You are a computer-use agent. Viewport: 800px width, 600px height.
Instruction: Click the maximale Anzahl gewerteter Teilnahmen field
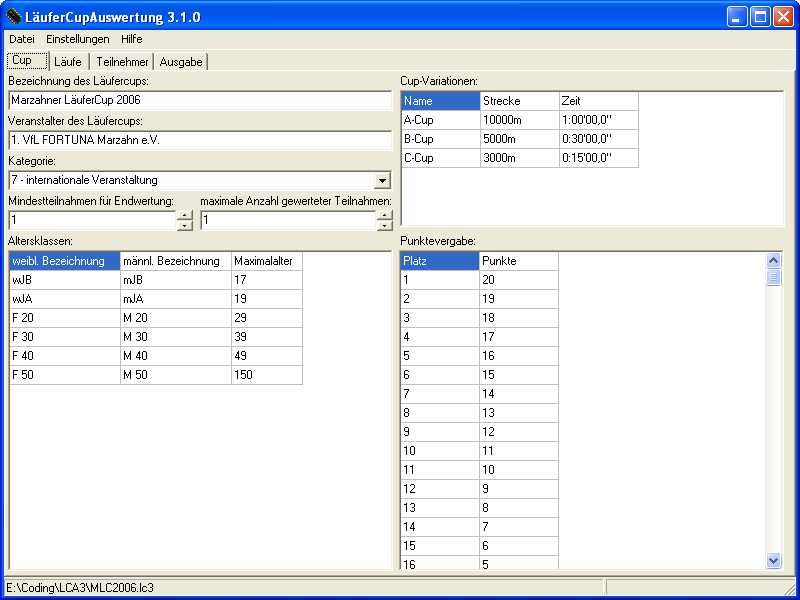(288, 220)
